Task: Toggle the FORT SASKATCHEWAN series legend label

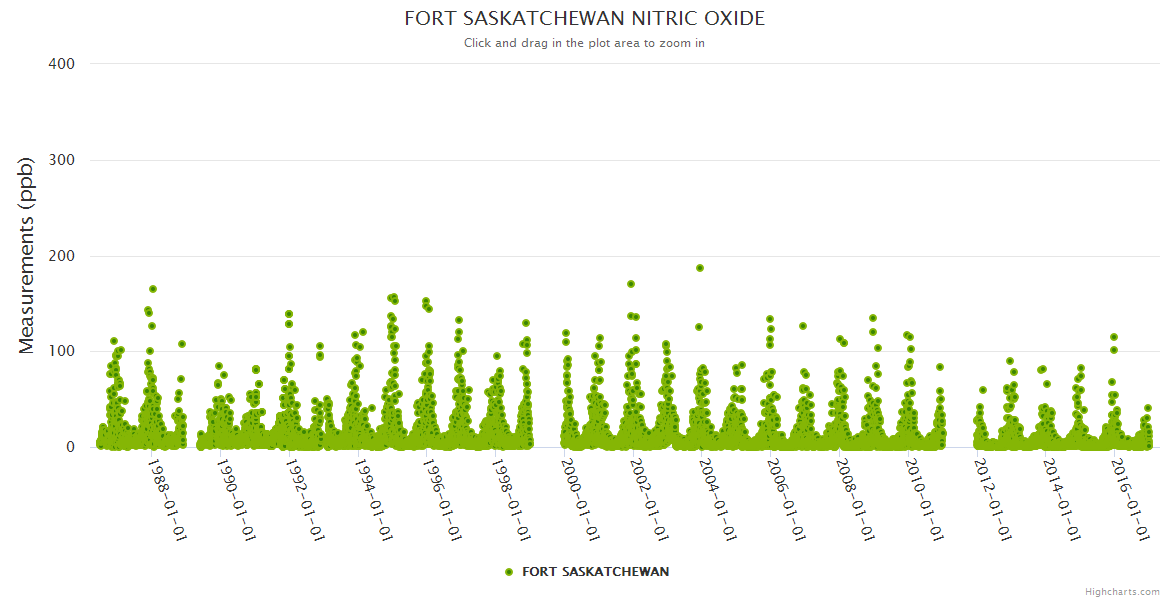Action: pos(595,572)
